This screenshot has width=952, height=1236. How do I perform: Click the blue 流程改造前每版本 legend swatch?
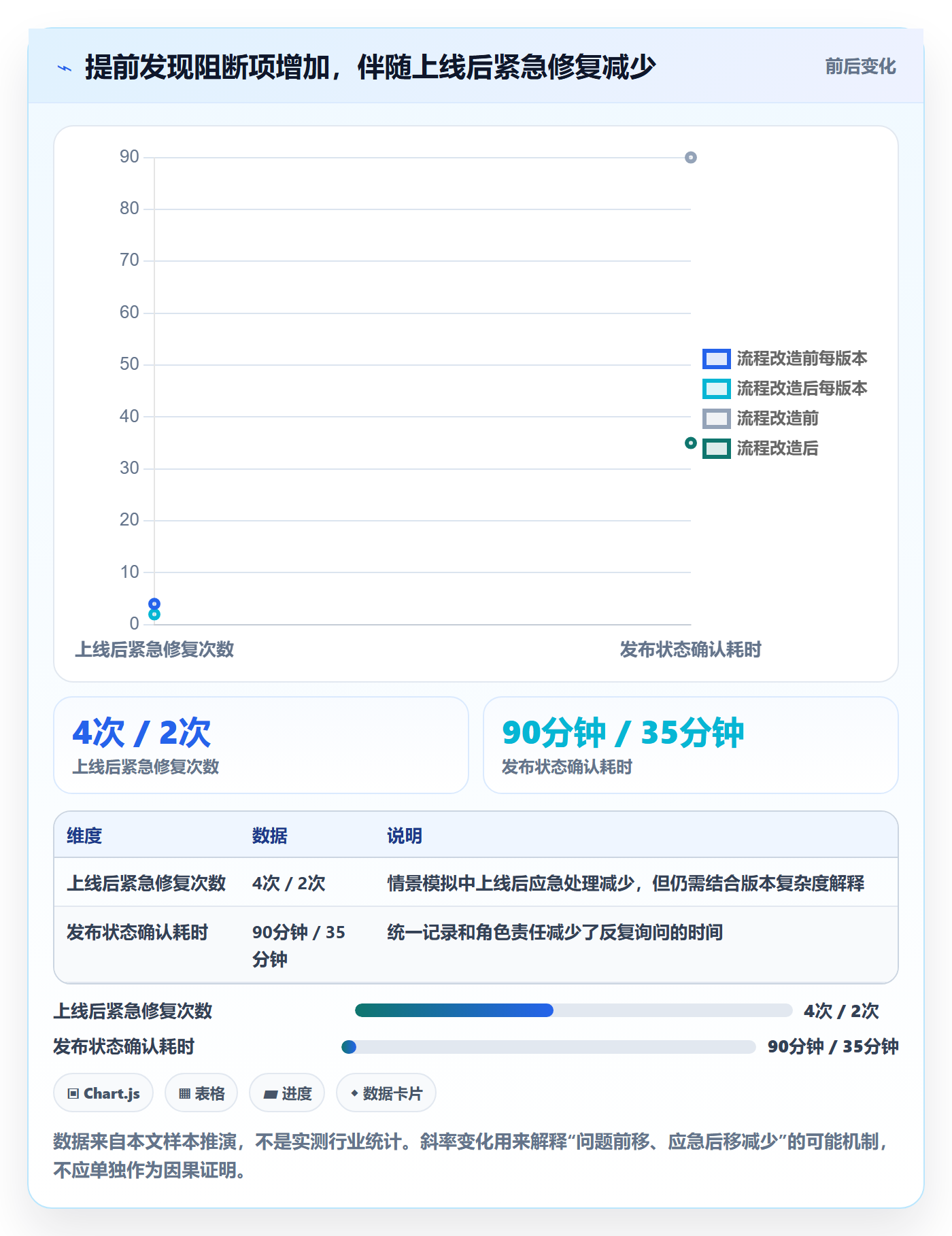717,358
